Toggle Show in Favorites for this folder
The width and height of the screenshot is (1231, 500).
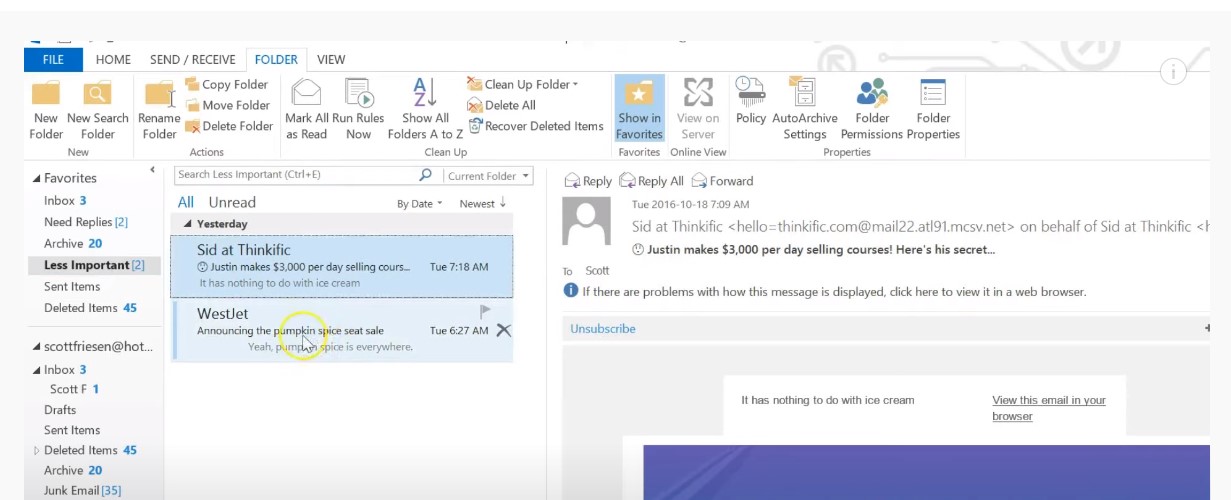click(x=639, y=95)
